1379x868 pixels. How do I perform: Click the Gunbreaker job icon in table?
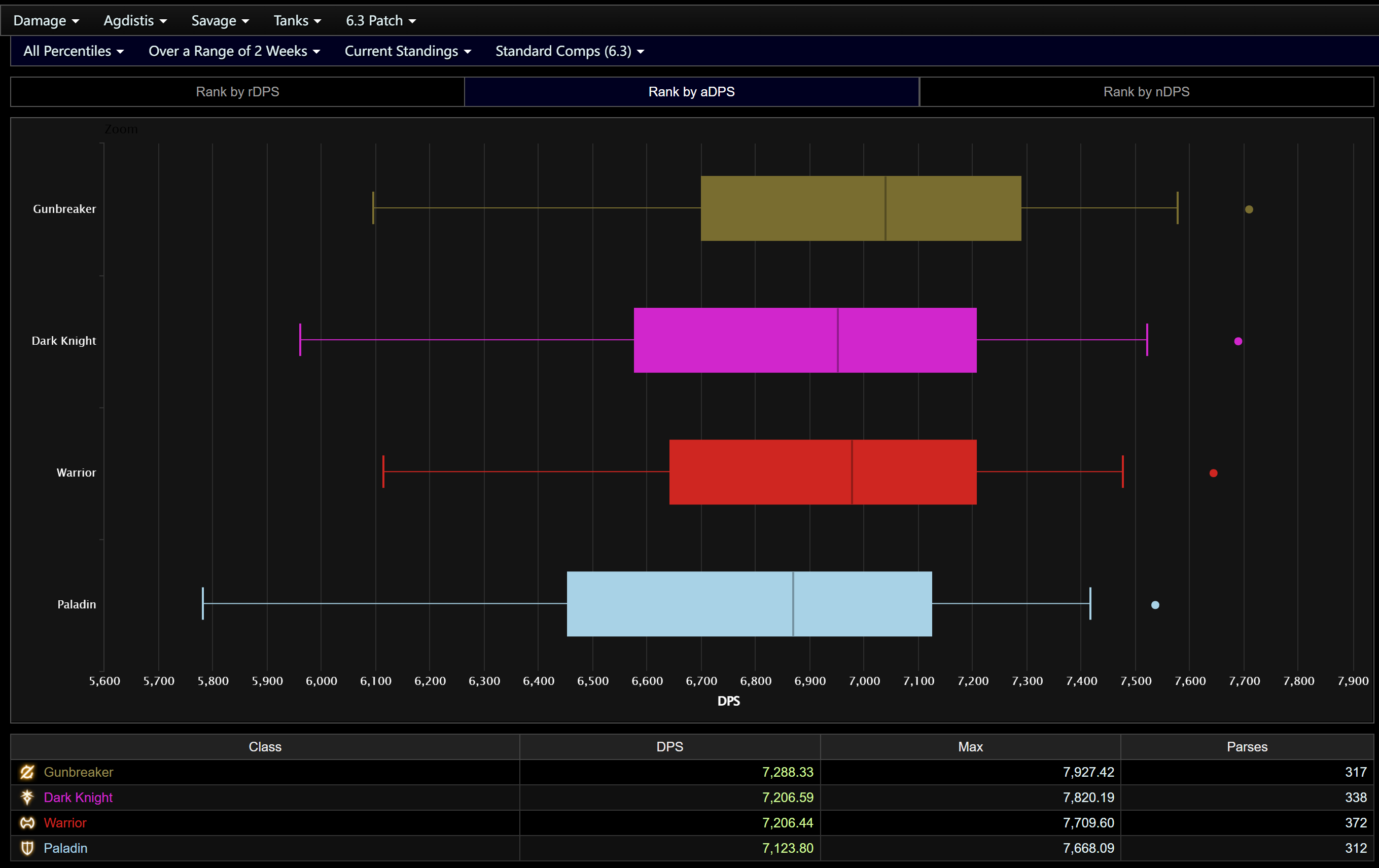click(27, 772)
